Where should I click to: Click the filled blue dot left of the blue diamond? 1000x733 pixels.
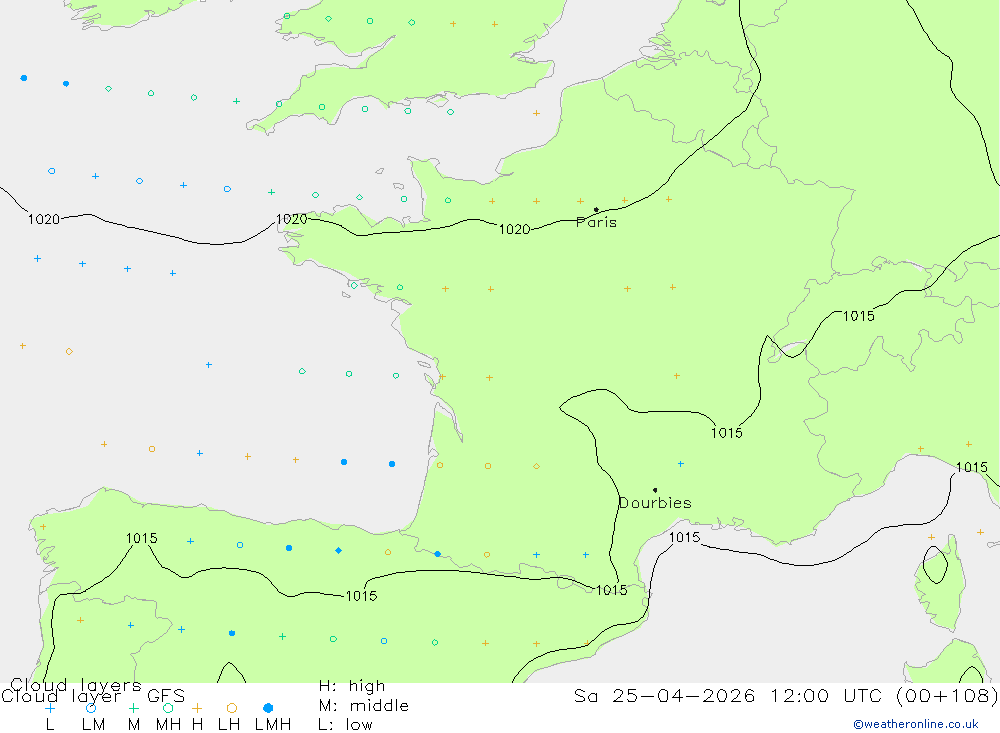click(289, 548)
